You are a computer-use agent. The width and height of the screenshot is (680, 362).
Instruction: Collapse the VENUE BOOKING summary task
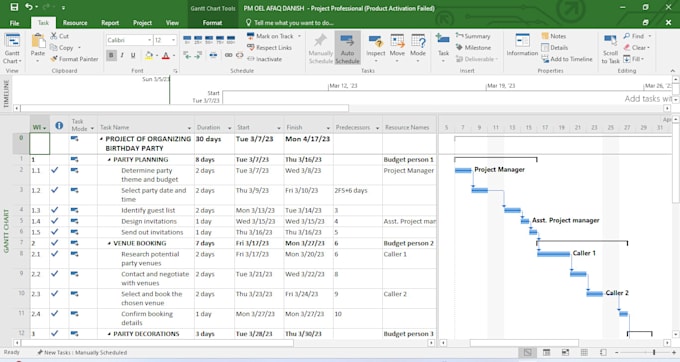point(109,244)
